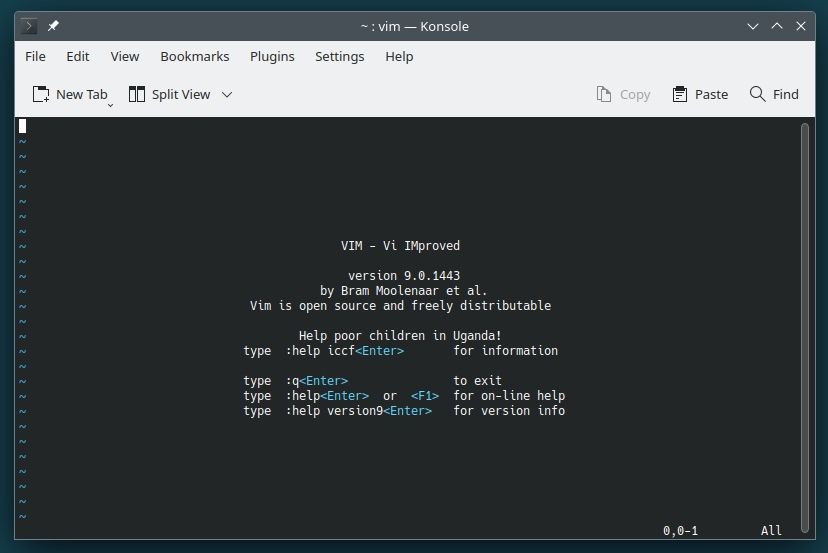Click the terminal vertical scrollbar

pos(805,328)
